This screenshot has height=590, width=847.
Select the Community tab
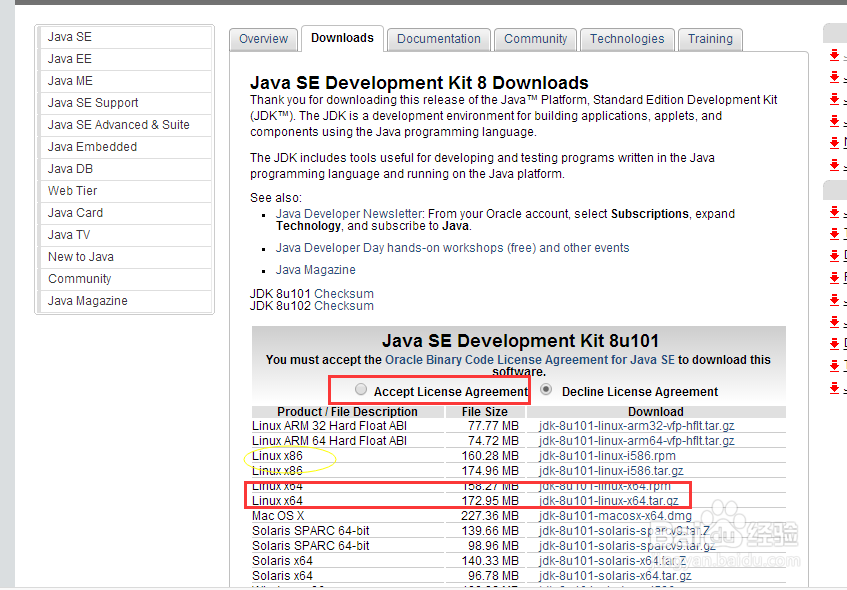535,39
